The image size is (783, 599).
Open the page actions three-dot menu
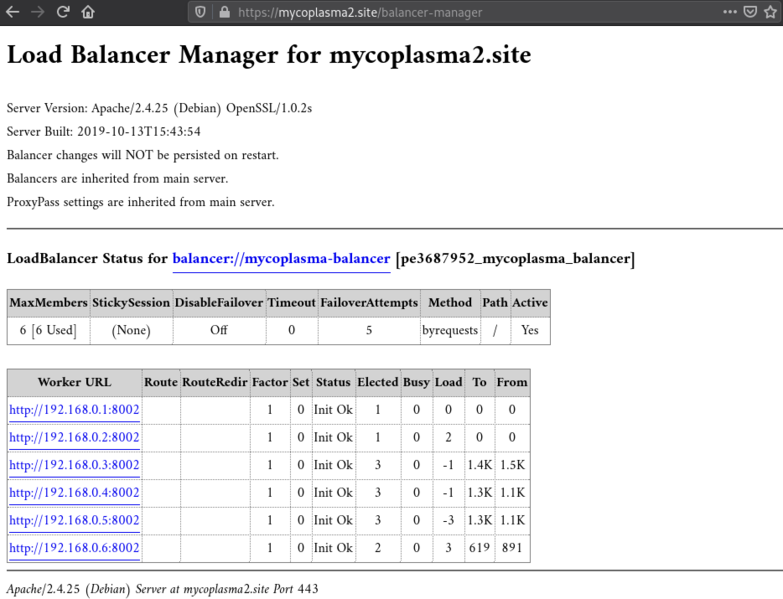(x=730, y=12)
